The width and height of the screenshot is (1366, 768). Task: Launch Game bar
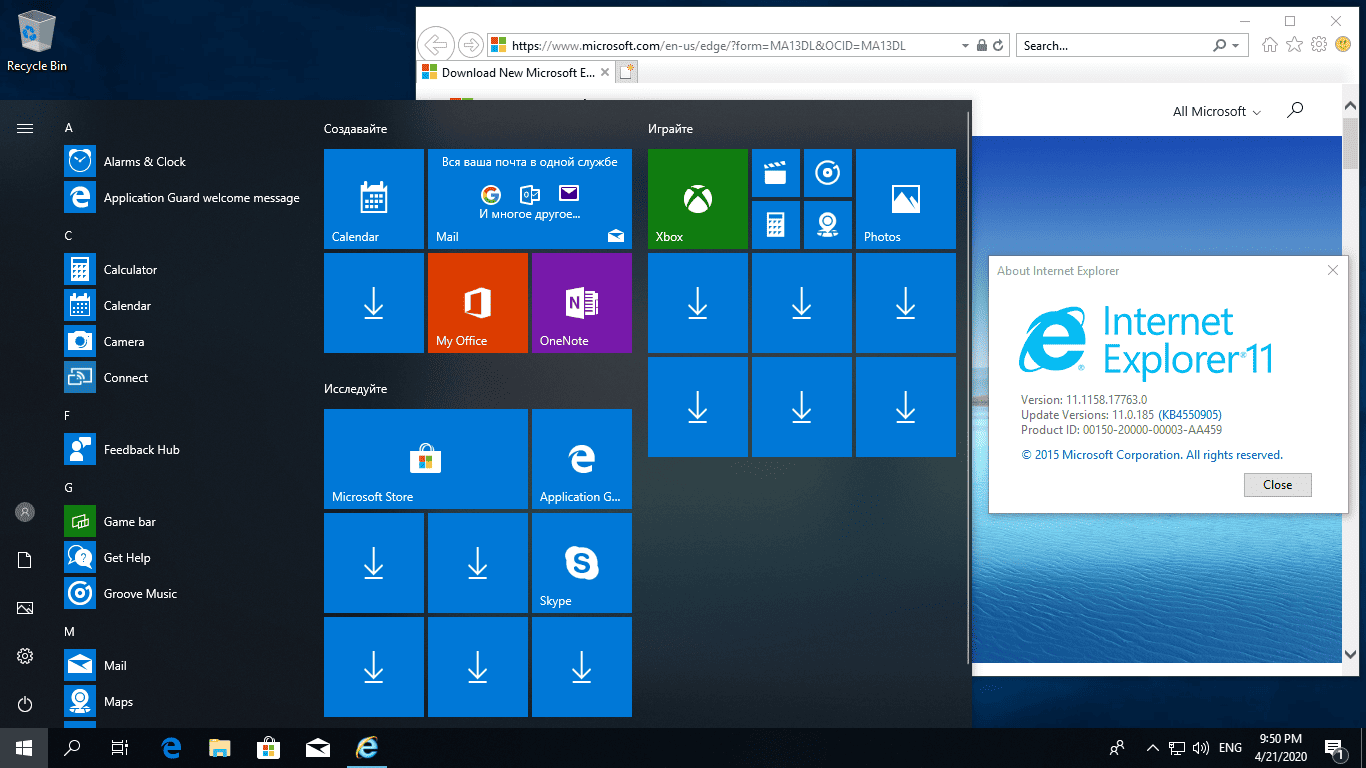coord(183,522)
